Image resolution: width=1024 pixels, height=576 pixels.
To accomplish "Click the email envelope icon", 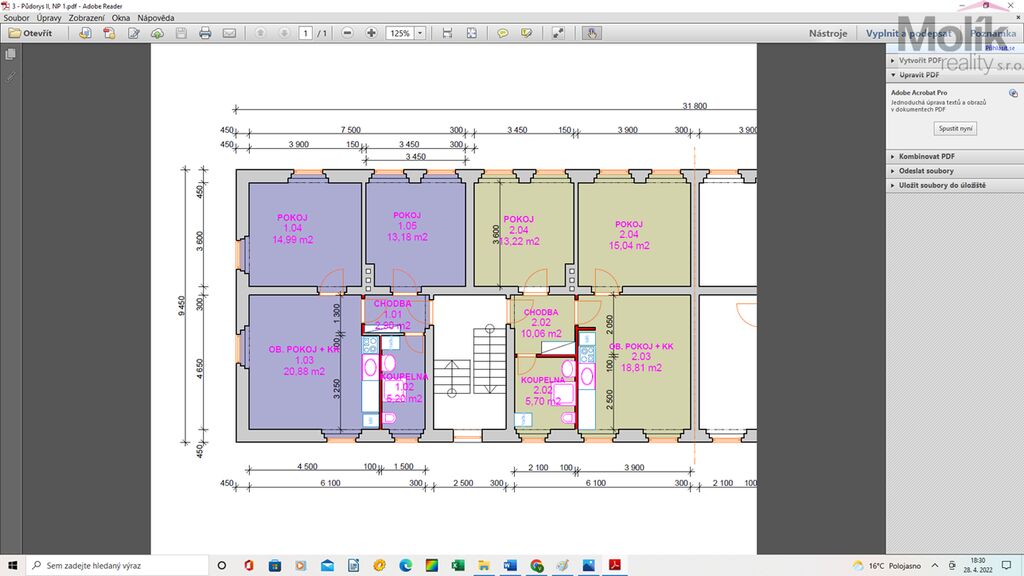I will pyautogui.click(x=229, y=33).
